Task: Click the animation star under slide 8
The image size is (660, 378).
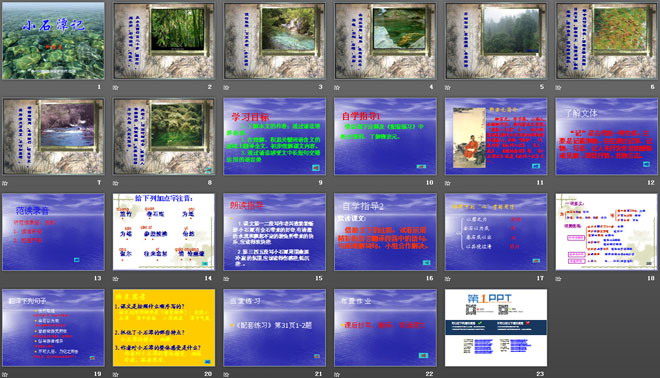Action: 116,183
